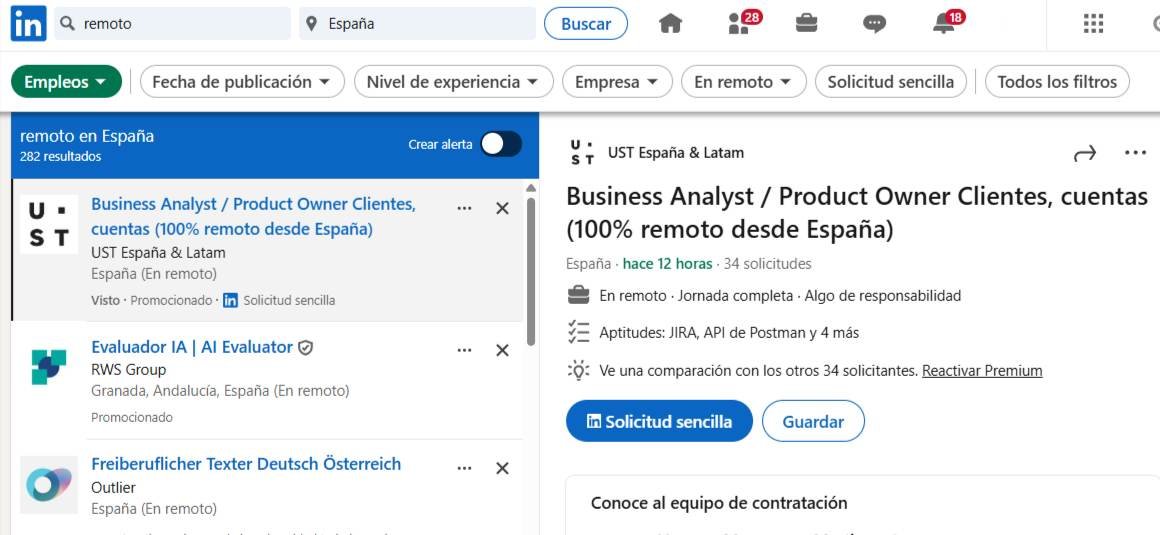Viewport: 1160px width, 535px height.
Task: Click '282 resultados' text
Action: tap(61, 157)
